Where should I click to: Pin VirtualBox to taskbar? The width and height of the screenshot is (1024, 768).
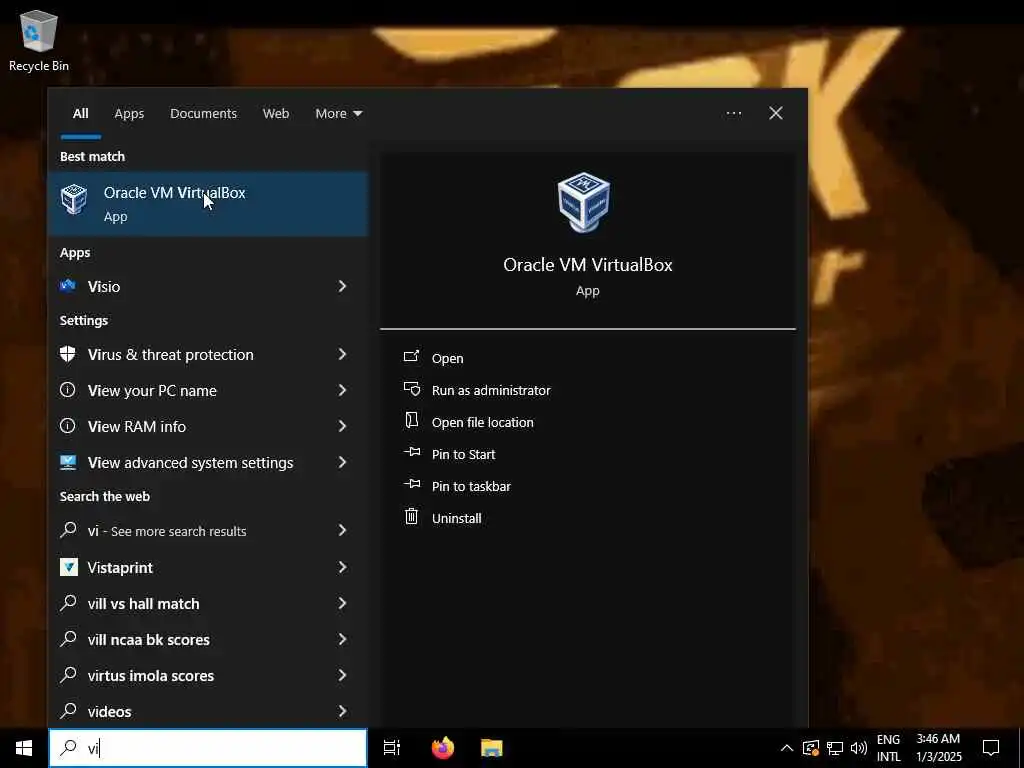[472, 487]
